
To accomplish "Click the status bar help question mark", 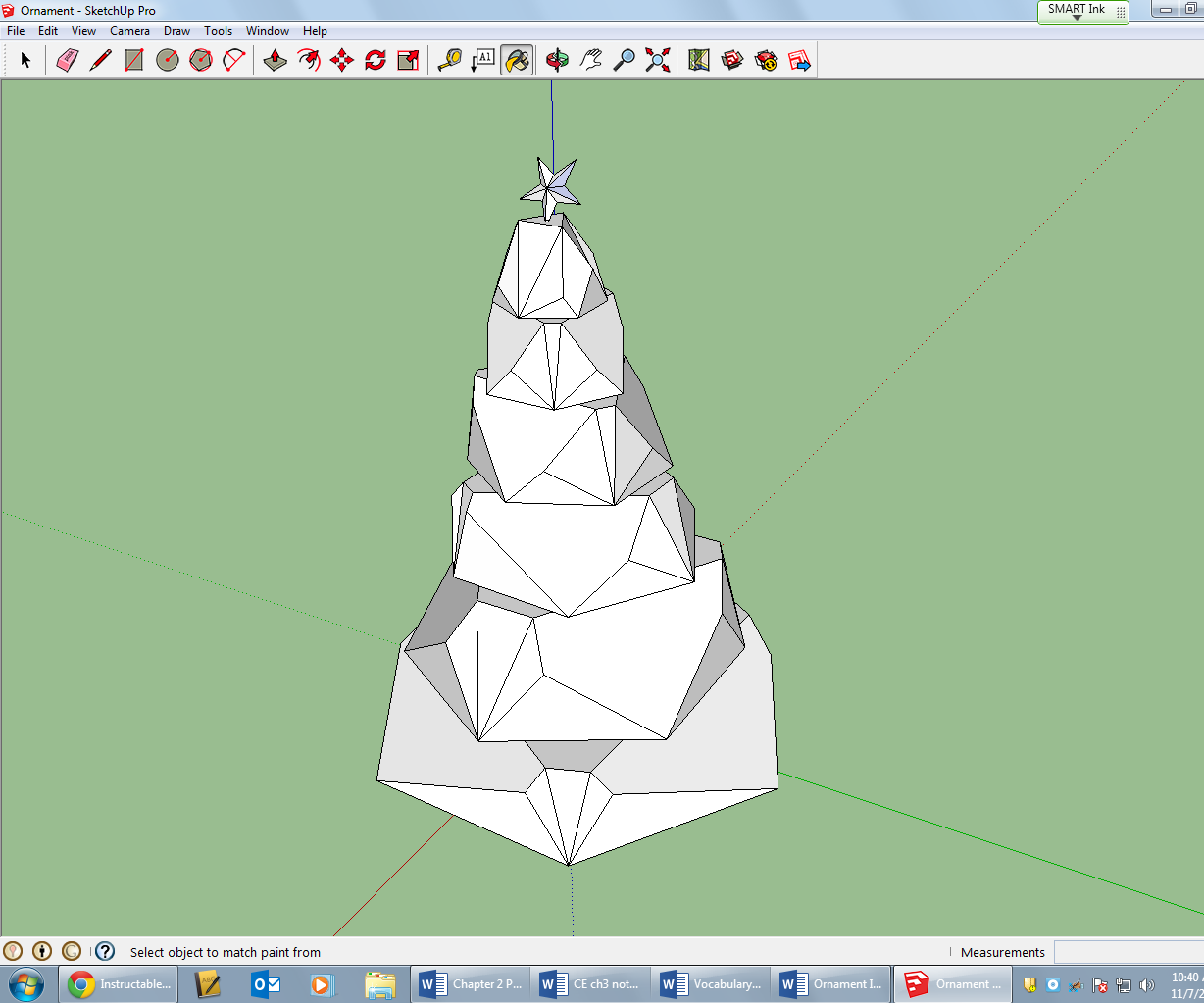I will [x=104, y=950].
